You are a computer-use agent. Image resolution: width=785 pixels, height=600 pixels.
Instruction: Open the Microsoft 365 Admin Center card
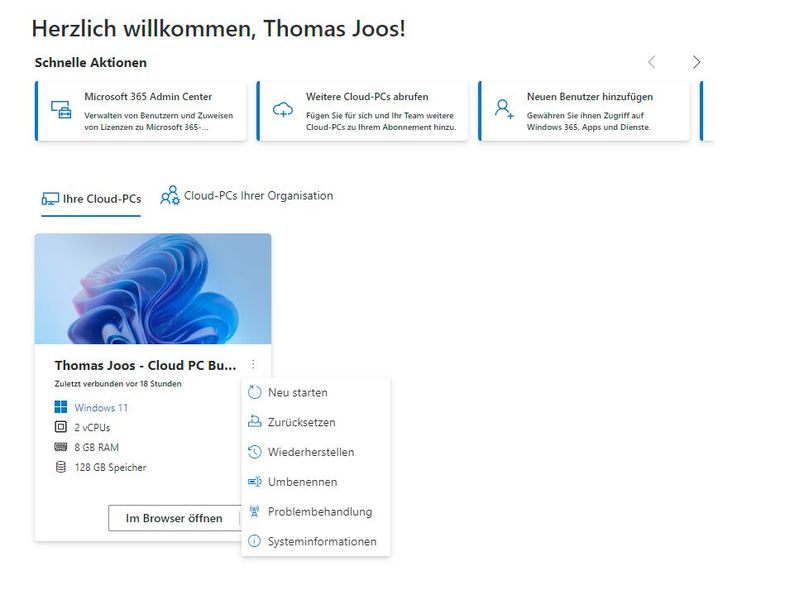click(141, 111)
